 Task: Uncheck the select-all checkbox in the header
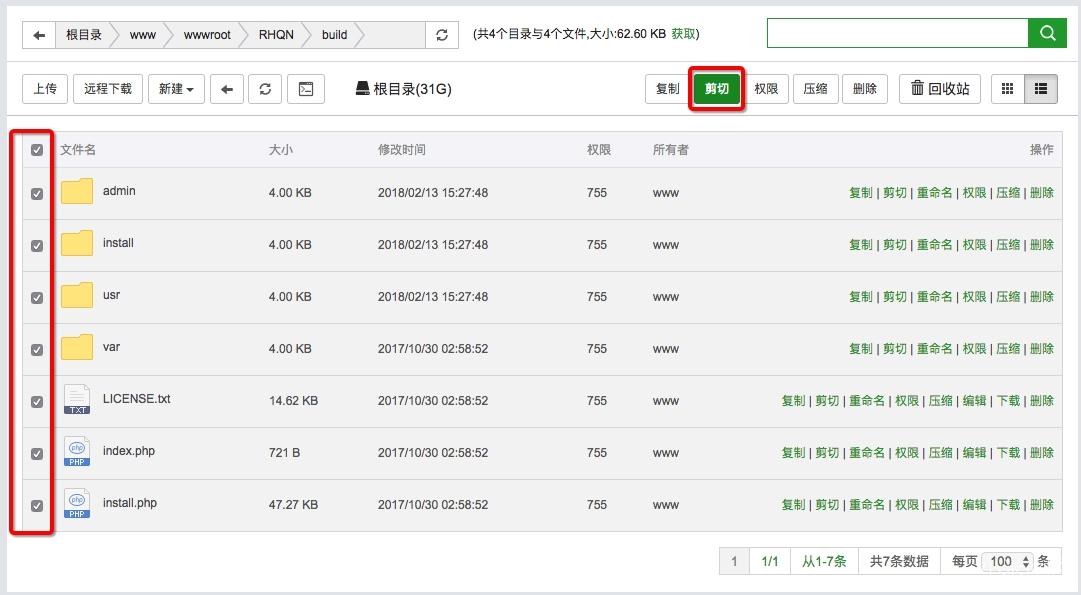[37, 149]
